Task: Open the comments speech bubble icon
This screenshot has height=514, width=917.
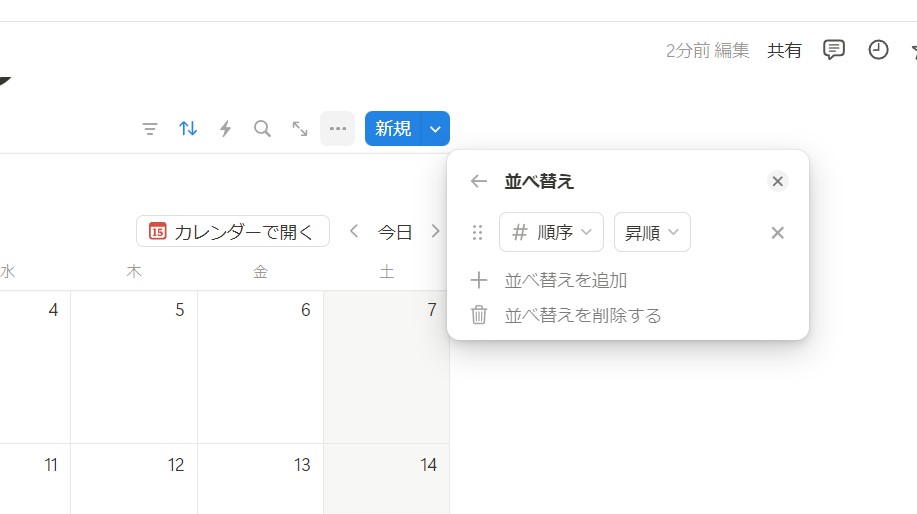Action: point(833,50)
